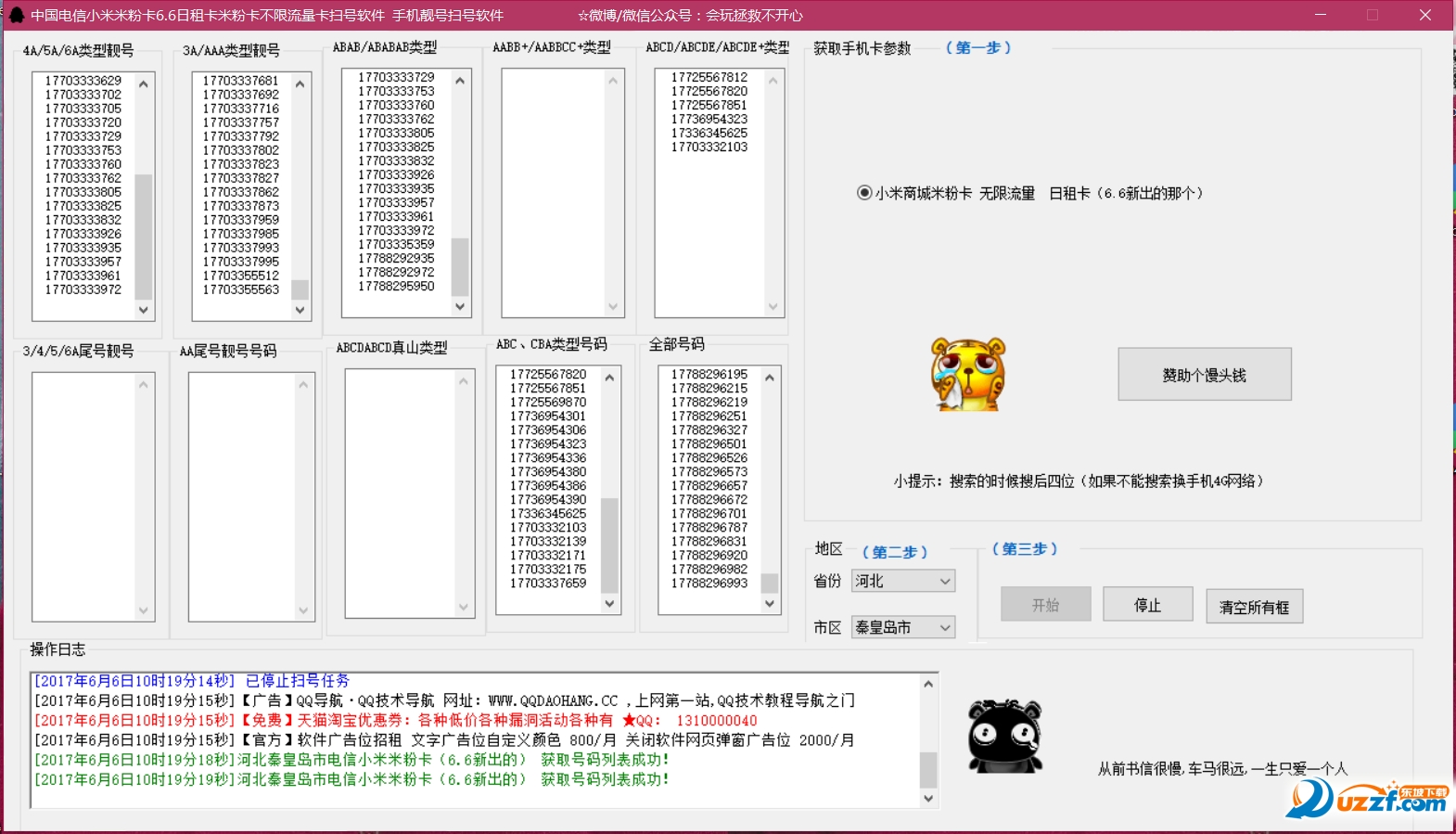Image resolution: width=1456 pixels, height=834 pixels.
Task: Select number 17736954323 in ABCD/ABCDE list
Action: coord(709,119)
